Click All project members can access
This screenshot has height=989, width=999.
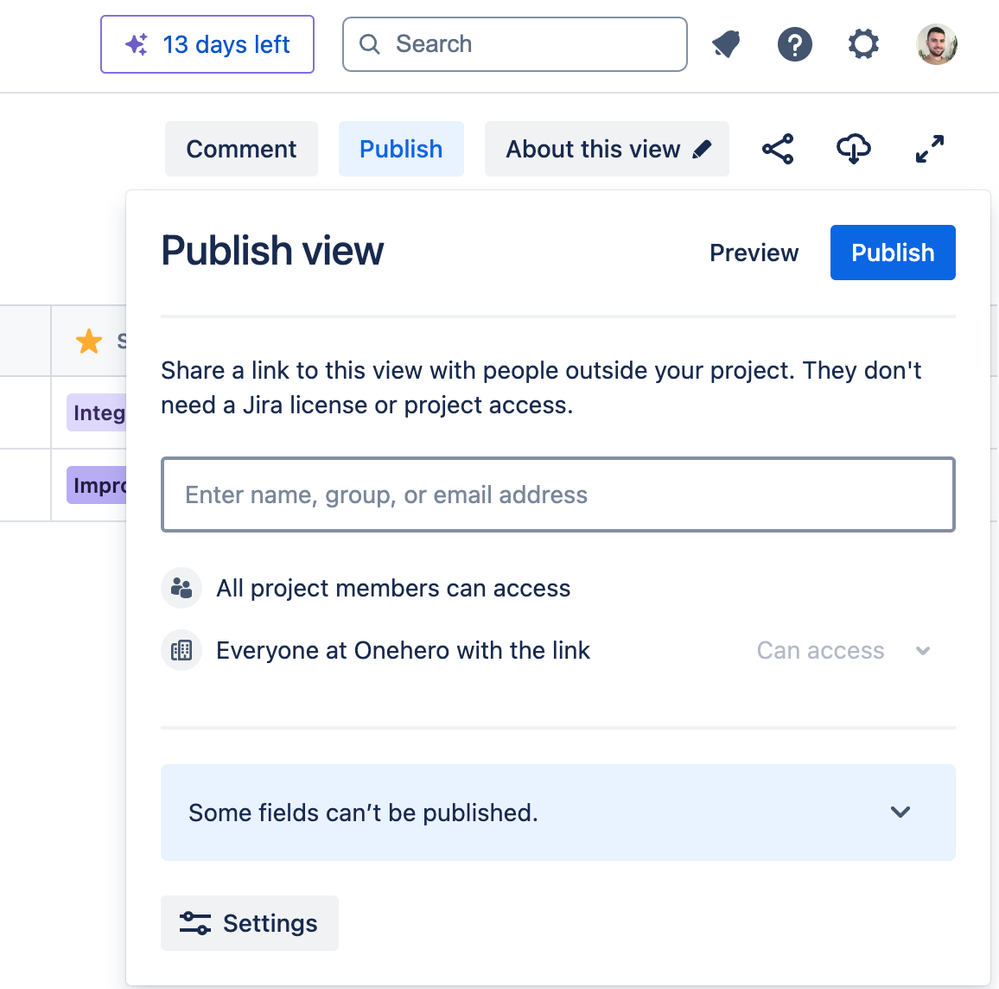click(x=393, y=588)
